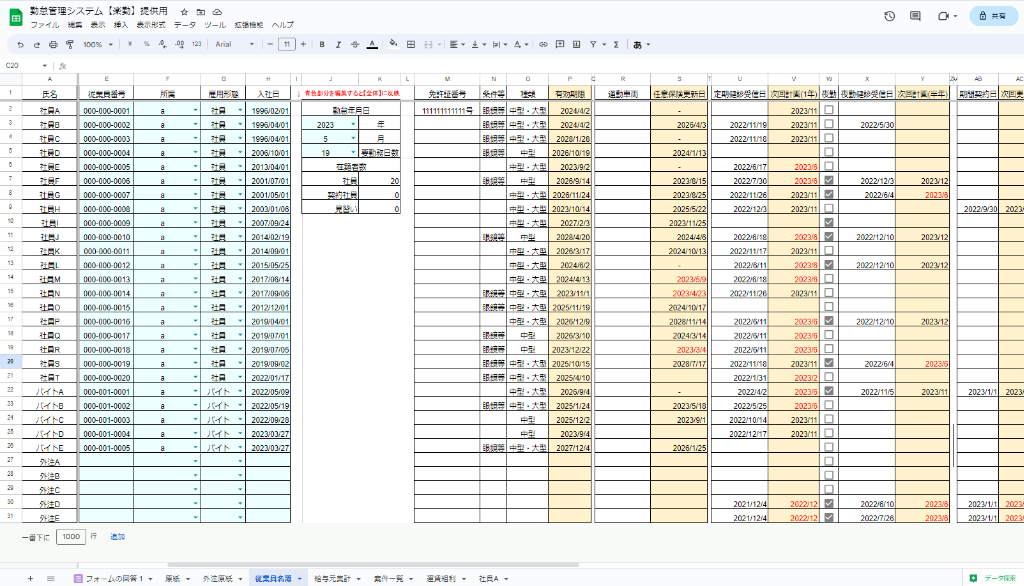
Task: Click the 追加 add rows link
Action: tap(117, 537)
